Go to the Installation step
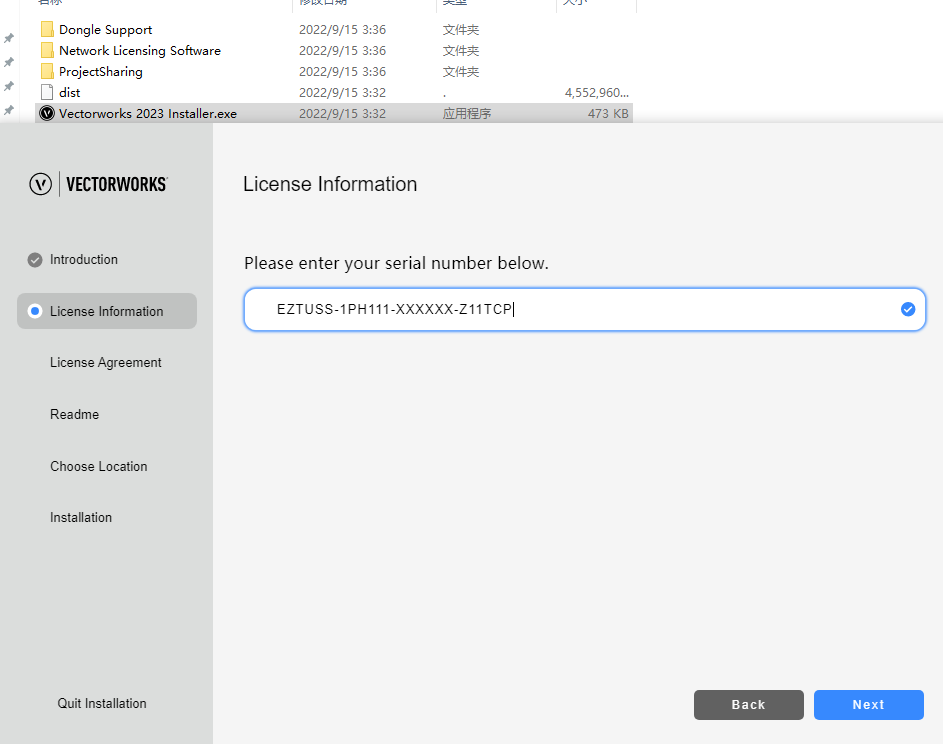Screen dimensions: 943x744 (x=81, y=517)
